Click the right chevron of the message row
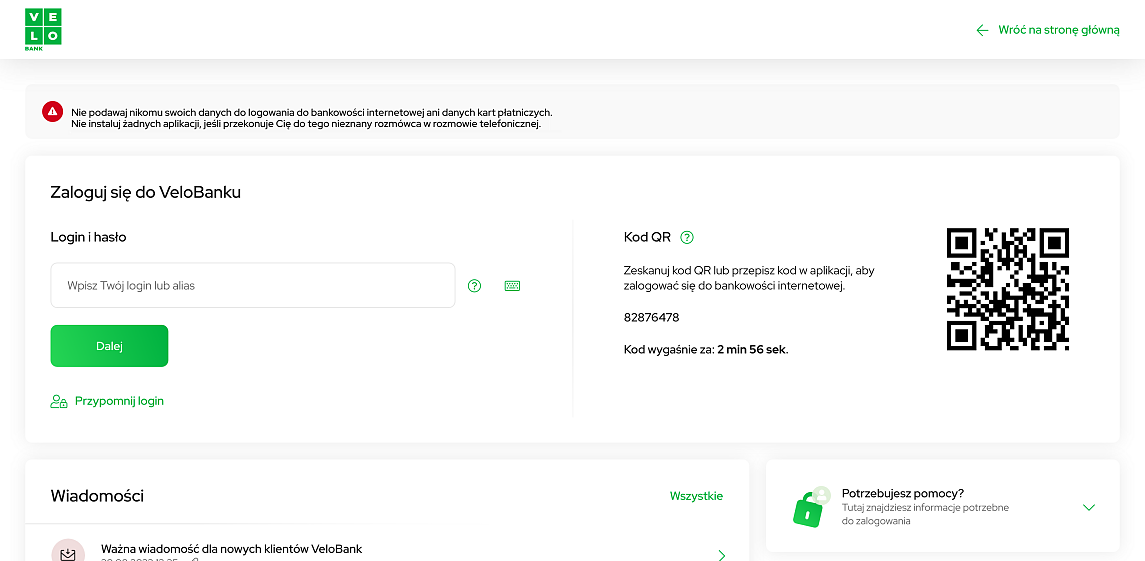Screen dimensions: 1145x561 tap(721, 555)
